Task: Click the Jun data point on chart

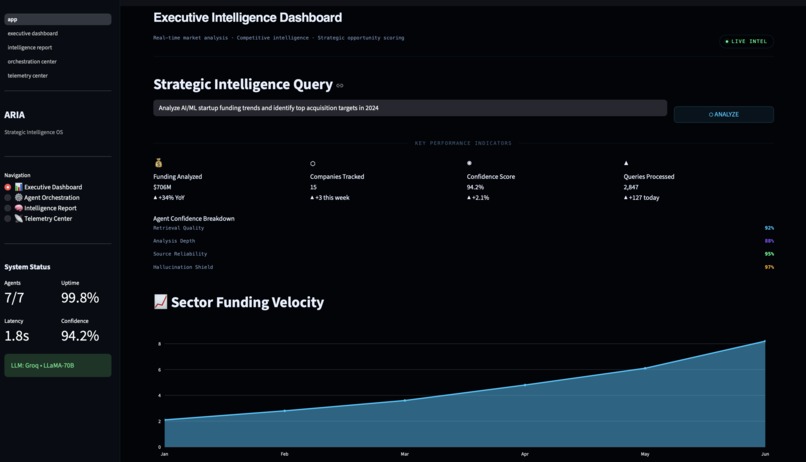Action: [x=765, y=341]
